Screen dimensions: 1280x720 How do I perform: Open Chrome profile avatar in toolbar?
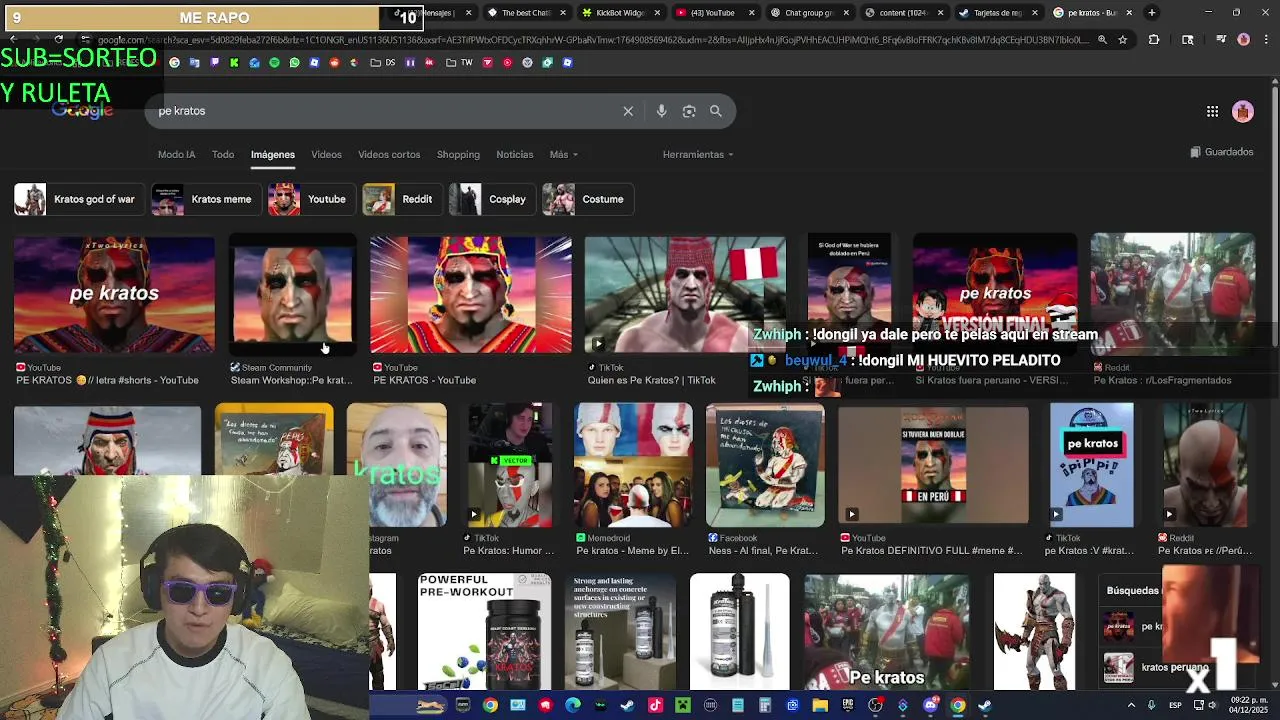(1243, 40)
